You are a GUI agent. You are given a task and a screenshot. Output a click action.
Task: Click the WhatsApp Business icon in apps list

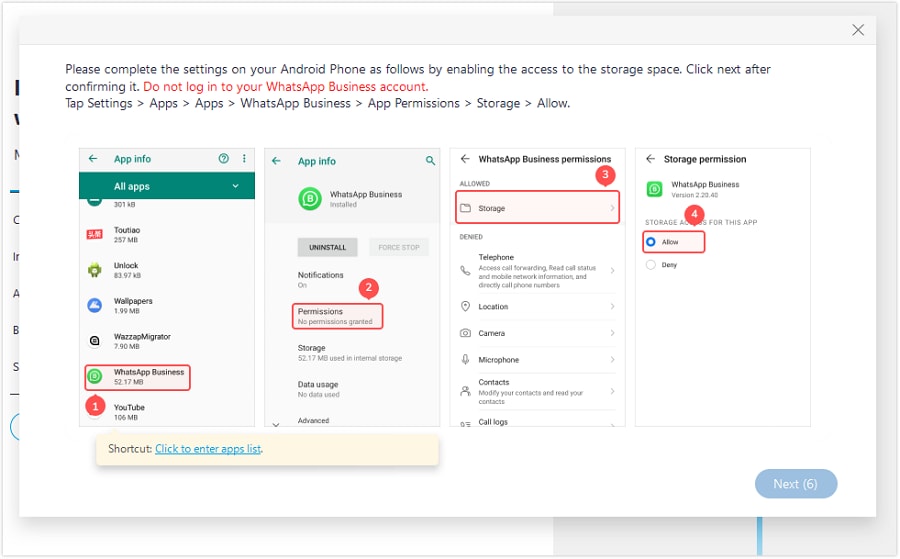tap(95, 376)
